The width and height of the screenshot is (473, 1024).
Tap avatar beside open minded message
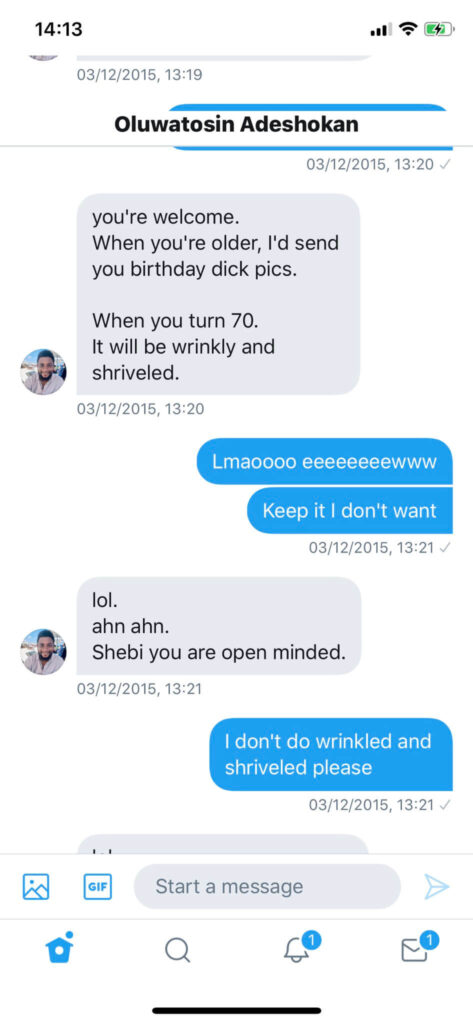pos(43,652)
